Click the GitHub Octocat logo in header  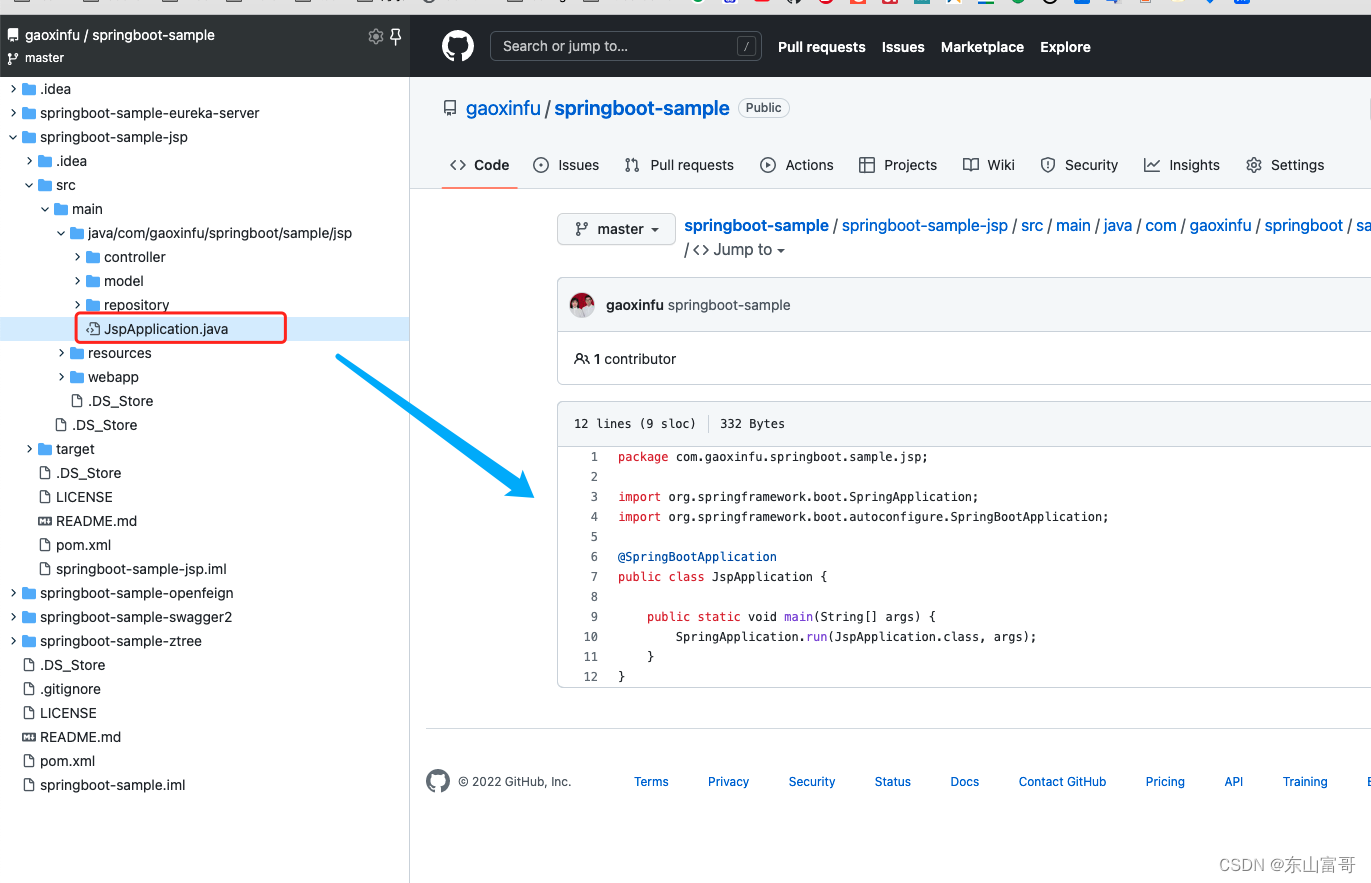[x=458, y=46]
